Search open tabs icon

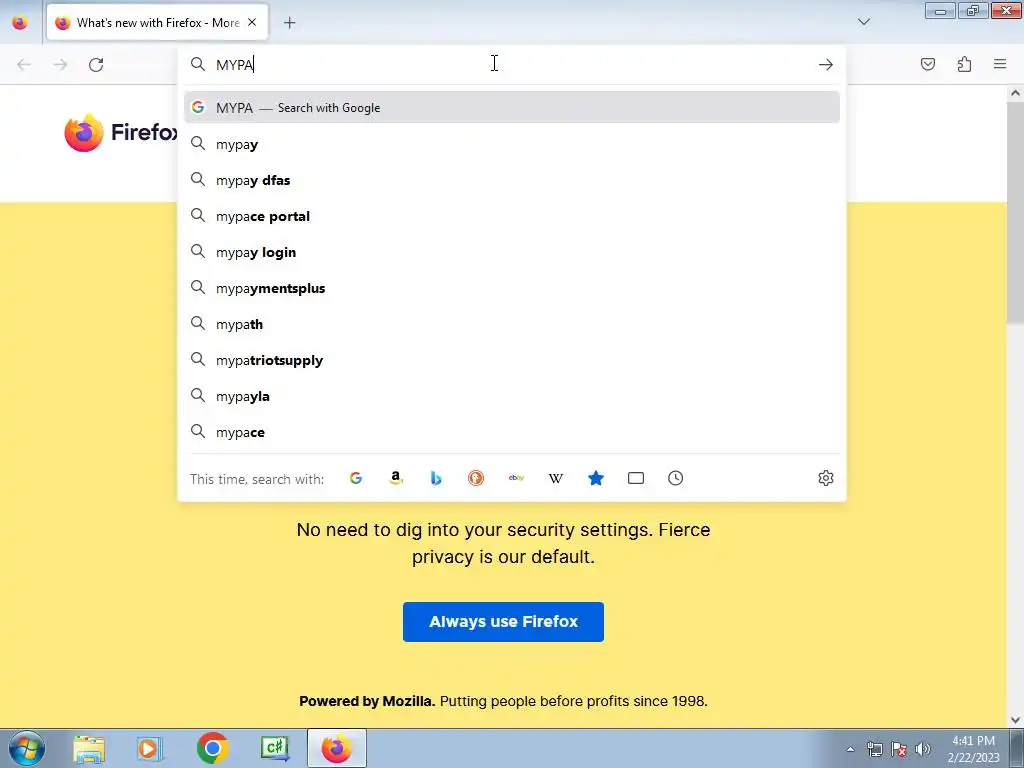point(635,478)
